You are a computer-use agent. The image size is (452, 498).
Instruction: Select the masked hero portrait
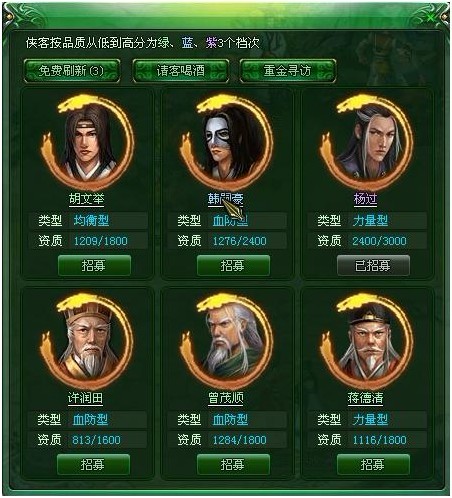pyautogui.click(x=227, y=143)
